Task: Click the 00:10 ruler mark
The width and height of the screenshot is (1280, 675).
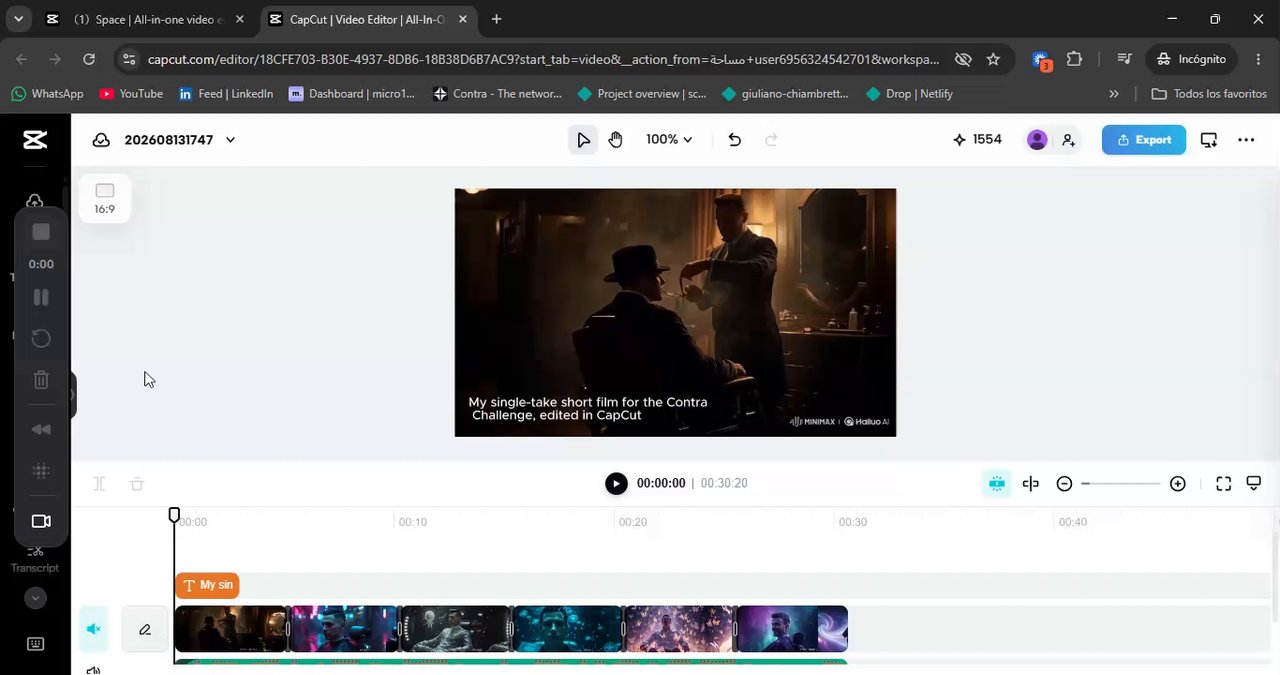Action: [x=413, y=522]
